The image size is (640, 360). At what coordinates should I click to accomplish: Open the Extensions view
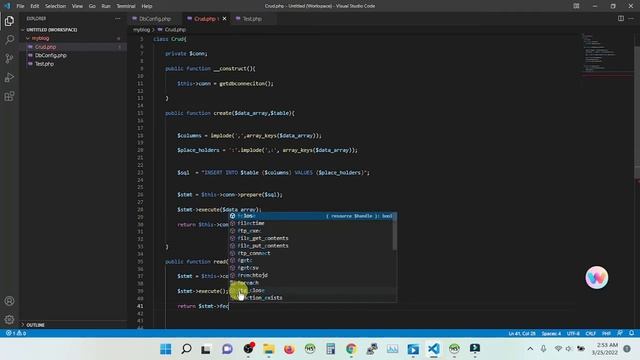tap(9, 96)
